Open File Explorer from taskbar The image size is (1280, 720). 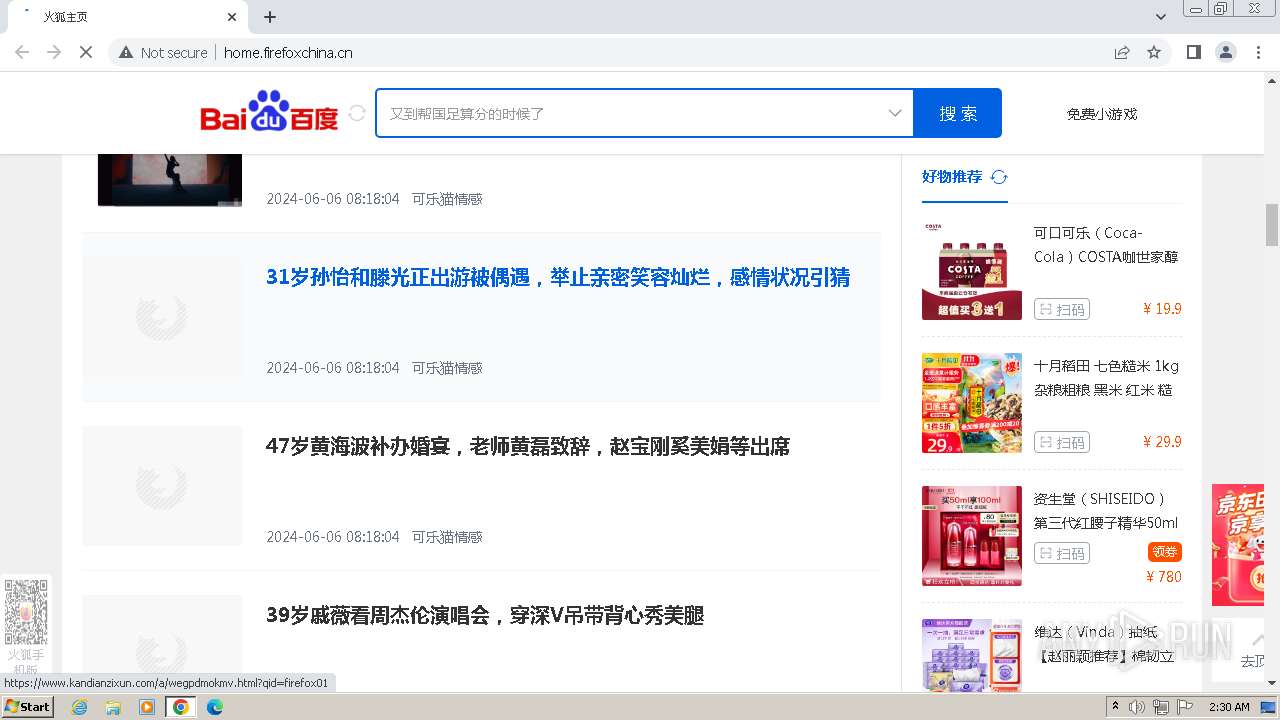pos(113,707)
